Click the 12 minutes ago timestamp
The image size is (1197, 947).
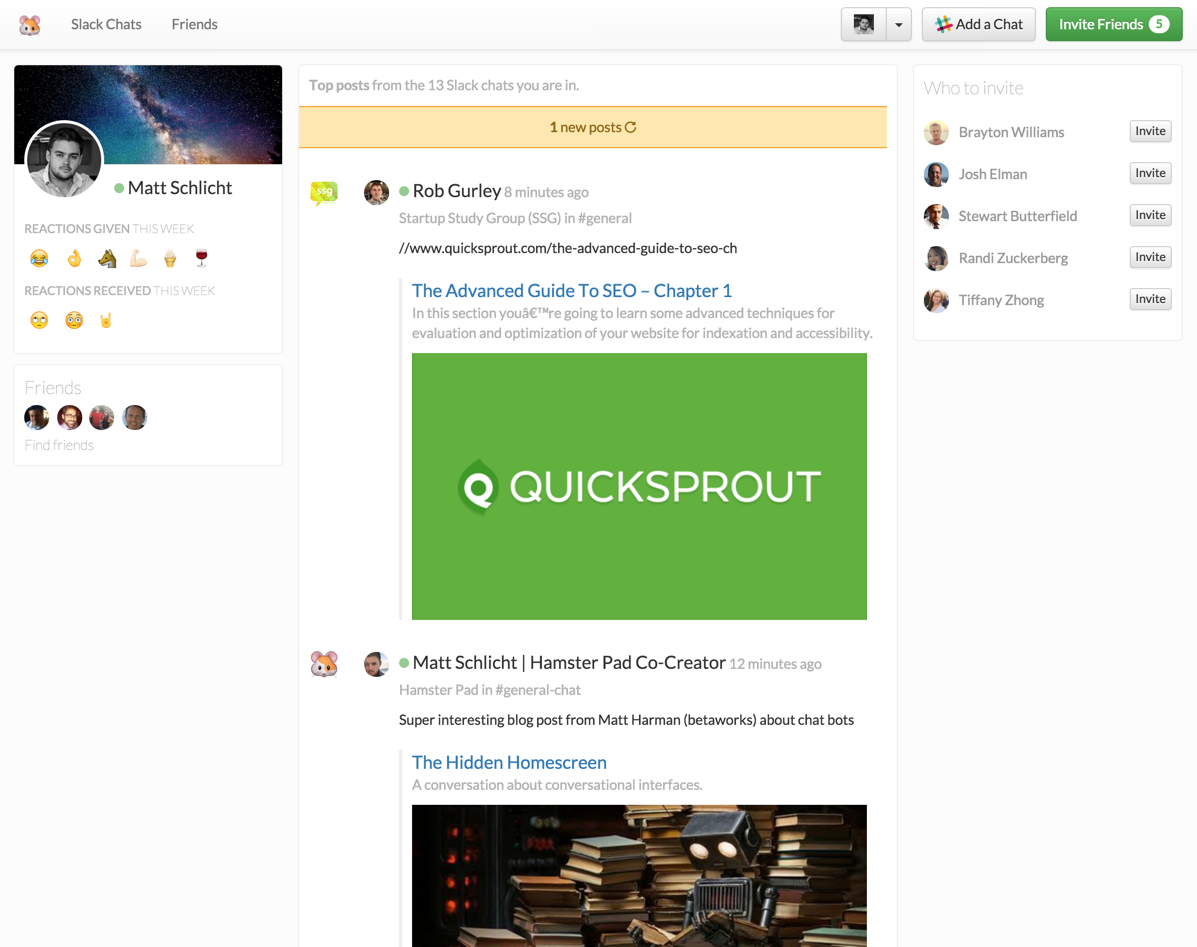775,664
